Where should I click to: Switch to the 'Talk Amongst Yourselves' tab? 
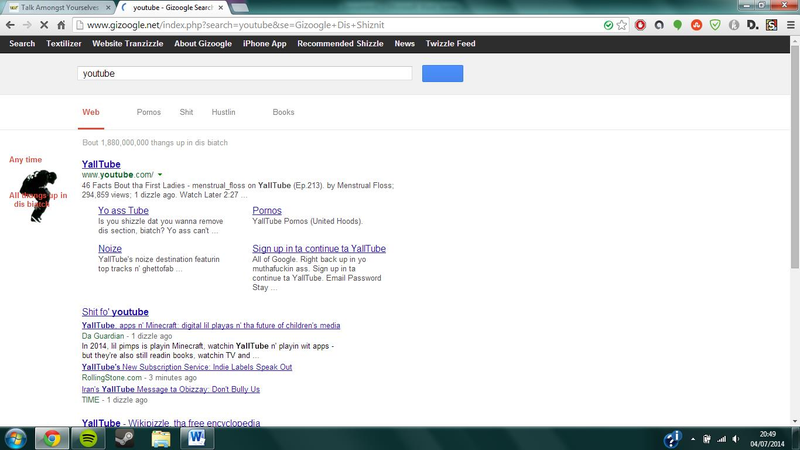60,8
